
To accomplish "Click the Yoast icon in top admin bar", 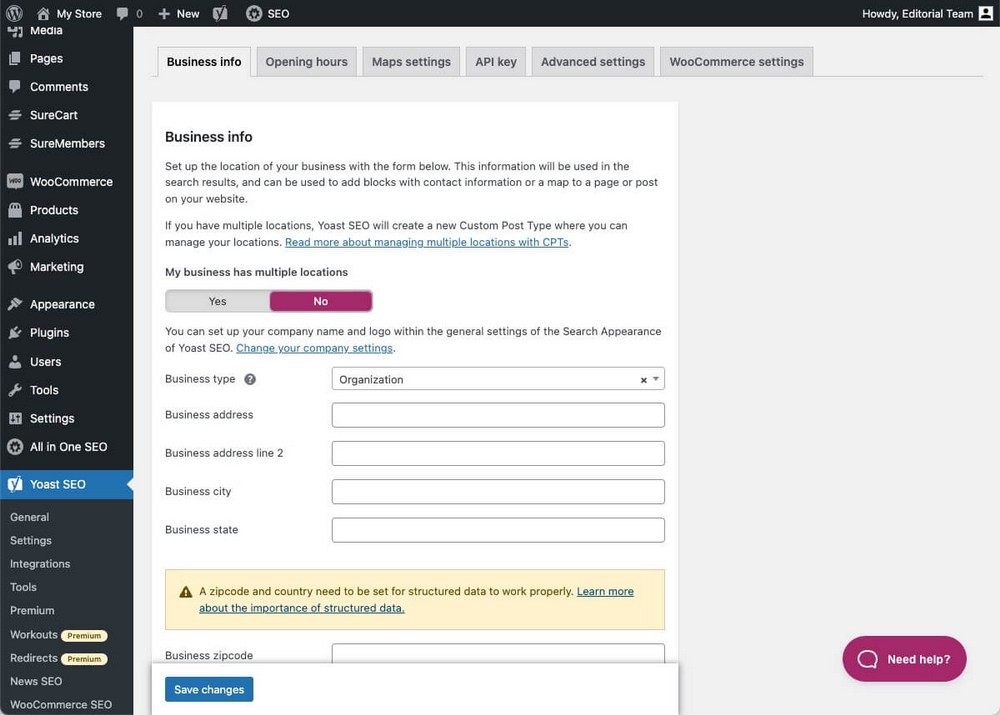I will [x=220, y=13].
